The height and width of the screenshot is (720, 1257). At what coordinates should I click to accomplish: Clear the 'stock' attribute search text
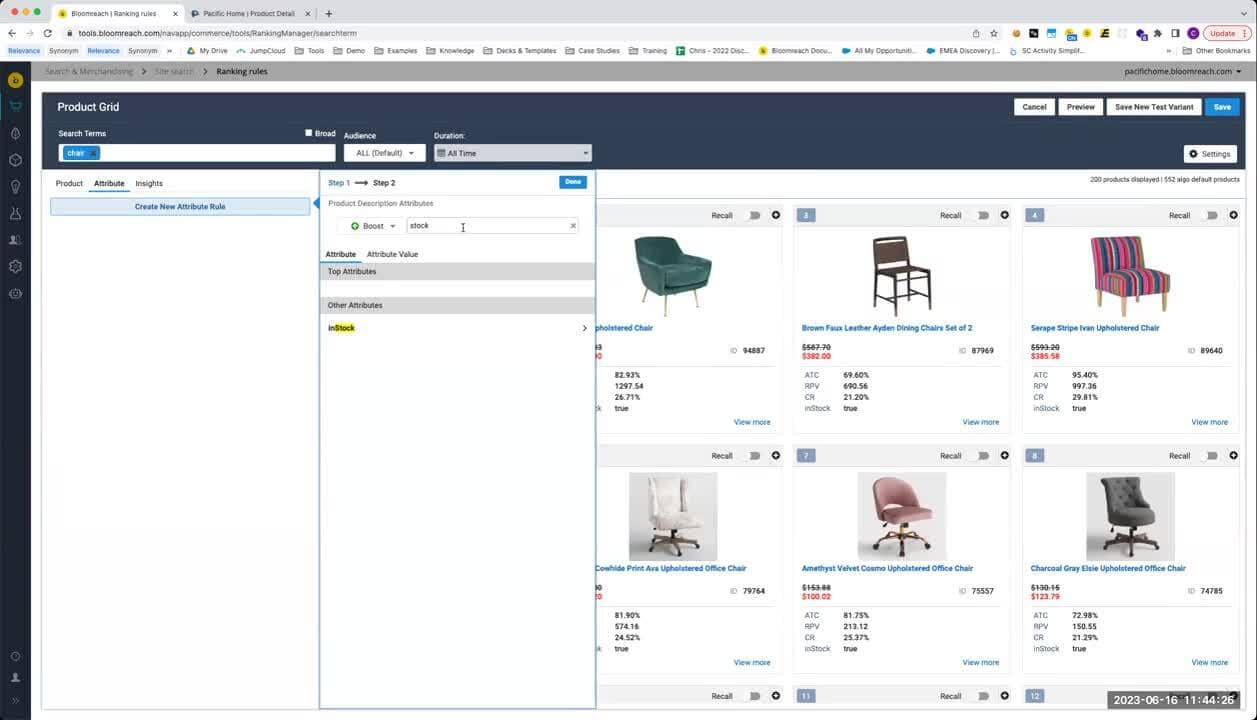tap(573, 226)
